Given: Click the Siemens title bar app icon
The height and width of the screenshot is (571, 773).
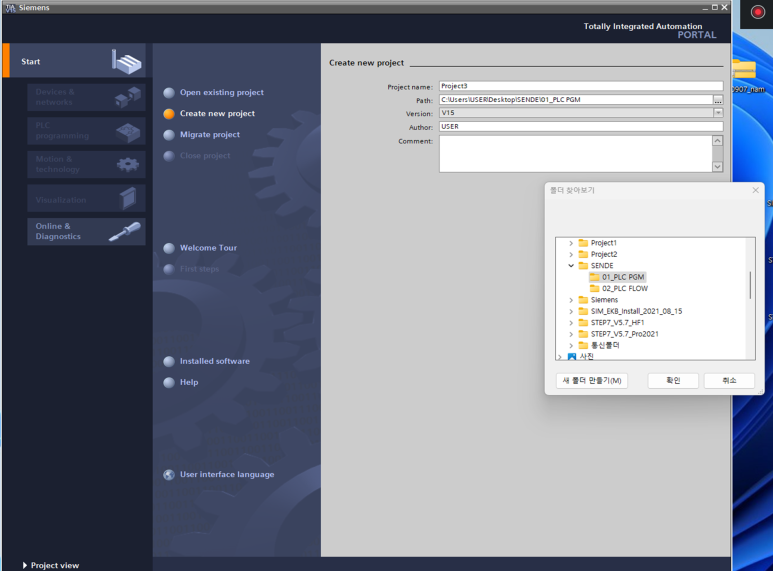Looking at the screenshot, I should coord(10,7).
